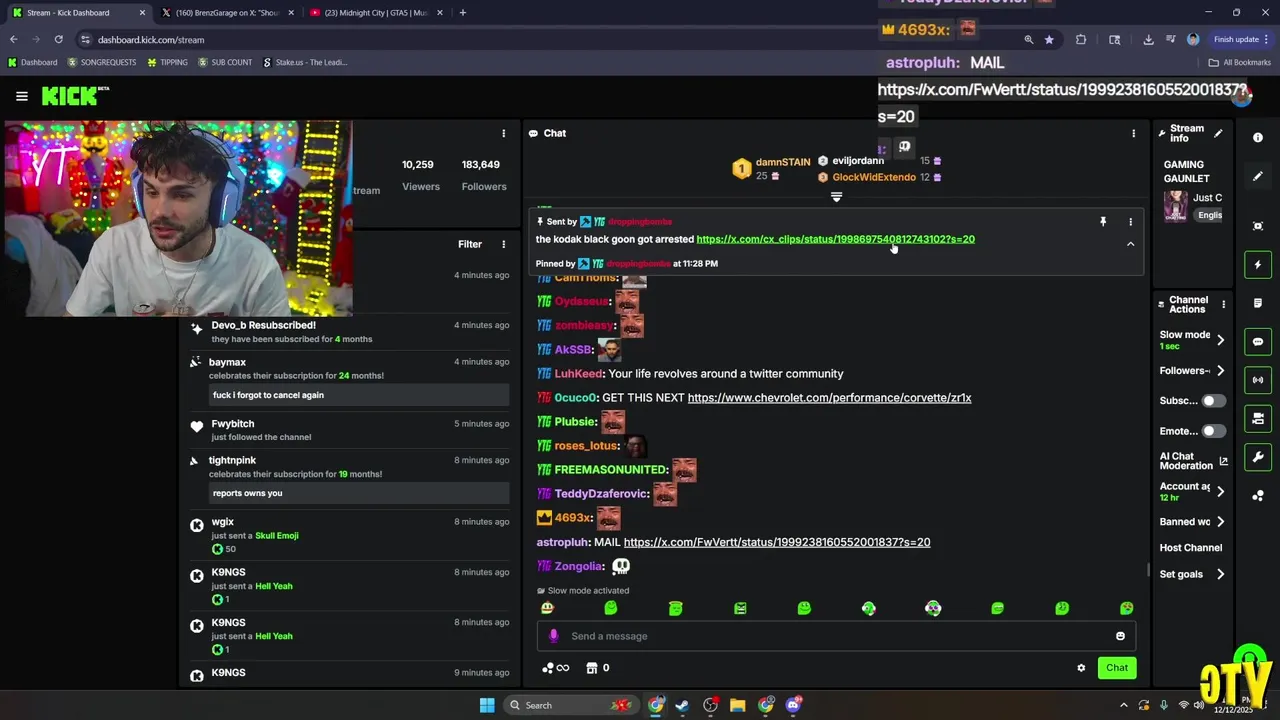Open the Filter dropdown in the activity feed
The image size is (1280, 720).
469,244
